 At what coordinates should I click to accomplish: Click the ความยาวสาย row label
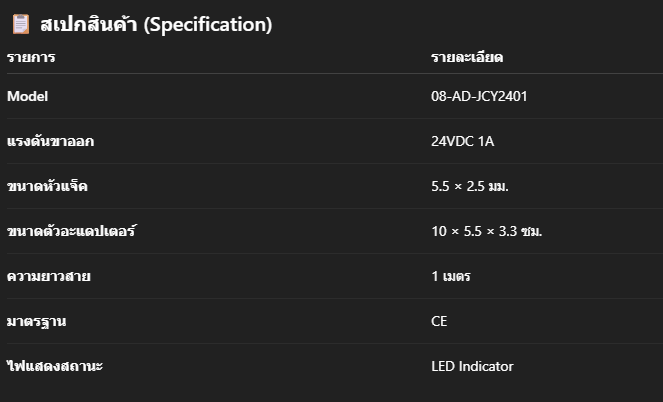pos(49,276)
